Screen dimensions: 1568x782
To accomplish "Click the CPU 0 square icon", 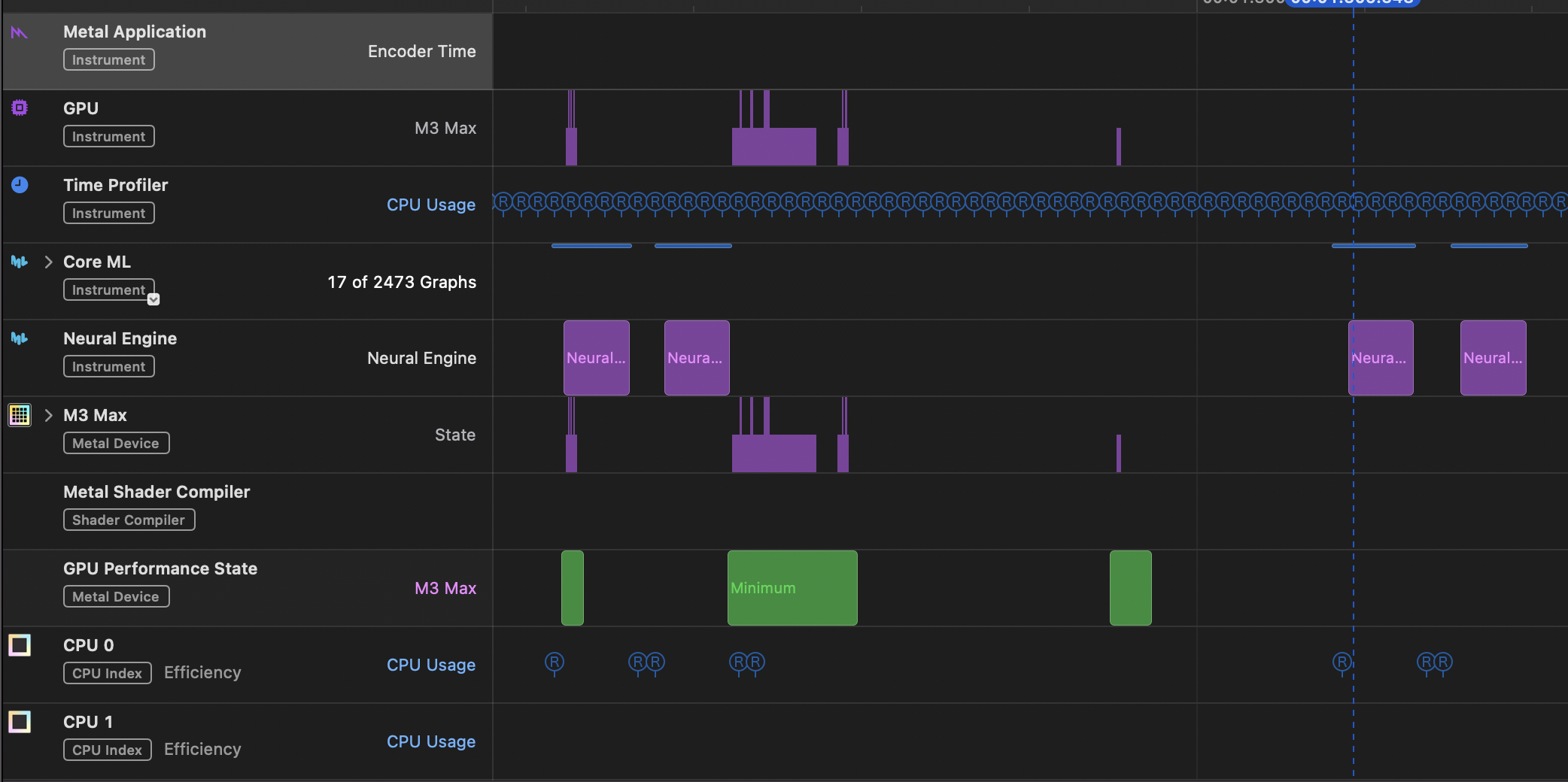I will [20, 645].
